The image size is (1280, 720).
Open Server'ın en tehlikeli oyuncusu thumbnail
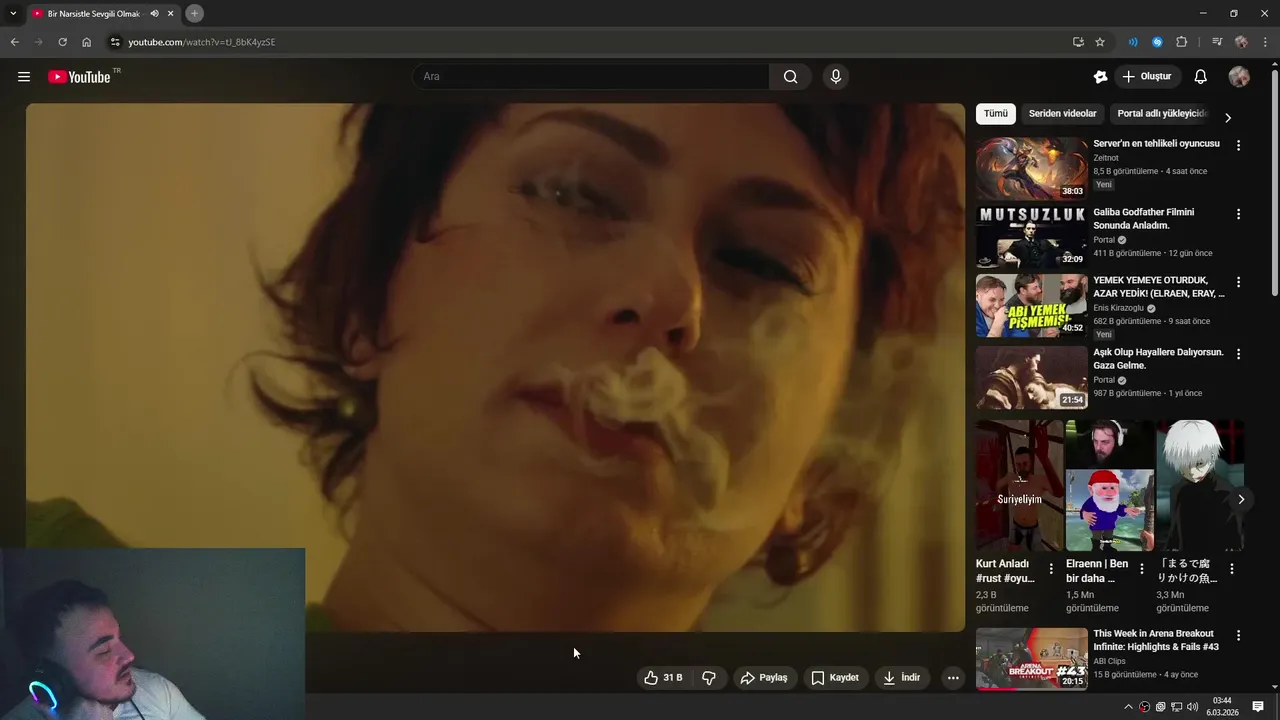1031,169
